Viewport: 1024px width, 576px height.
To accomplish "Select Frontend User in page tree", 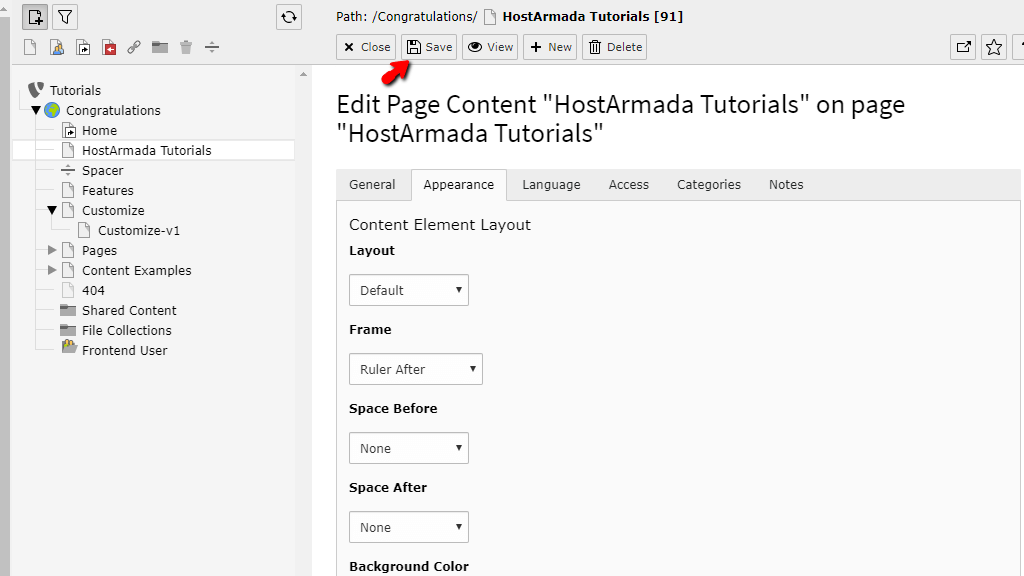I will (125, 351).
